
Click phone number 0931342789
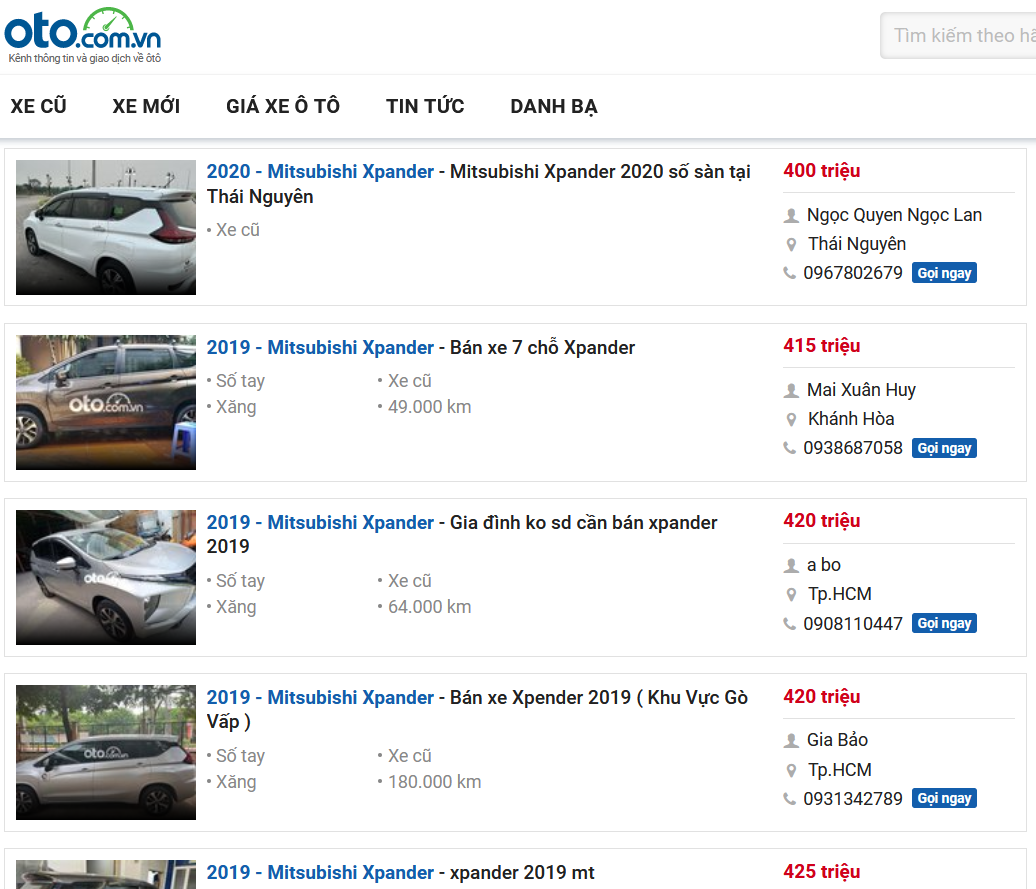(x=853, y=799)
